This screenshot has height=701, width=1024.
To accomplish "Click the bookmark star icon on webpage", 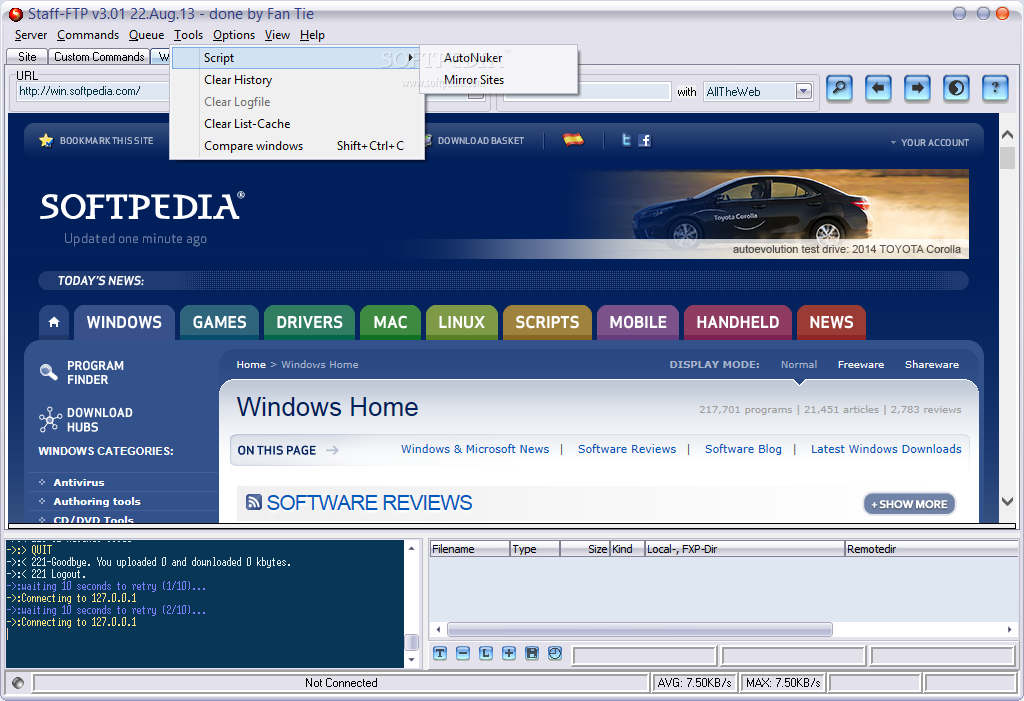I will tap(46, 140).
